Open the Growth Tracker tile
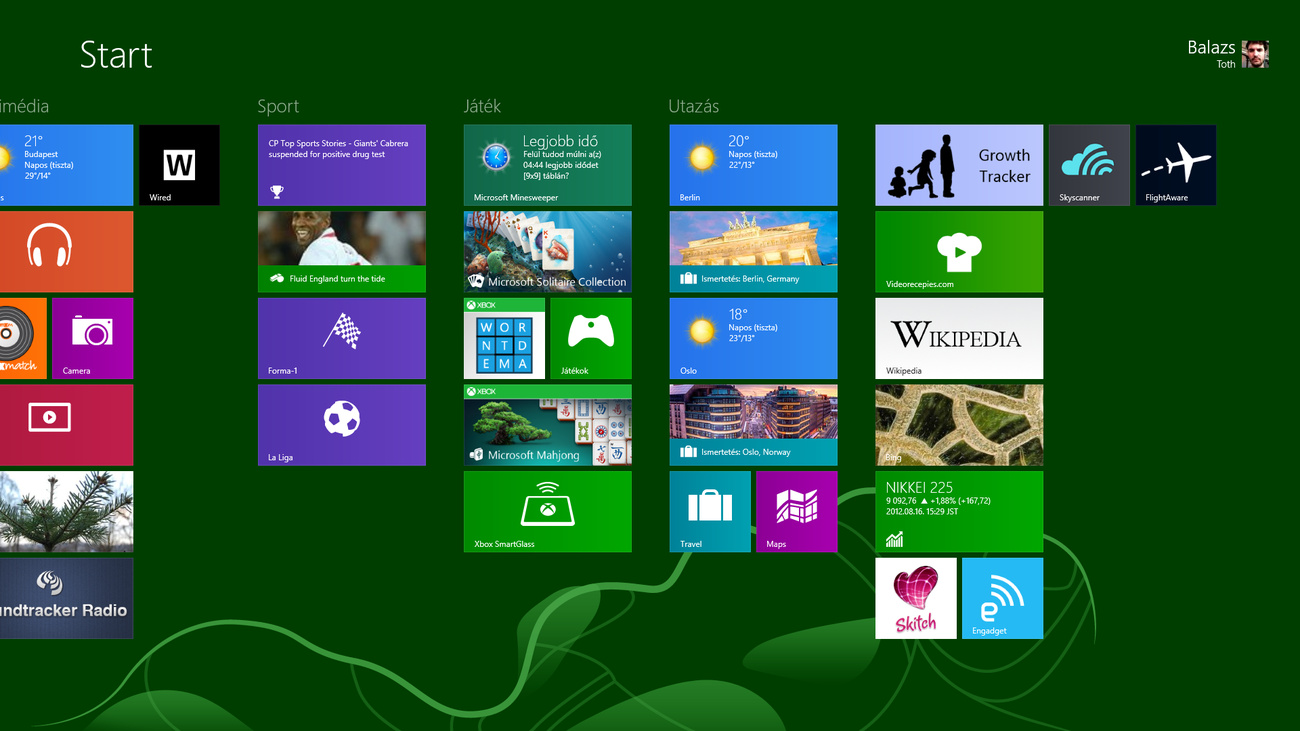Screen dimensions: 1300x731 coord(959,165)
